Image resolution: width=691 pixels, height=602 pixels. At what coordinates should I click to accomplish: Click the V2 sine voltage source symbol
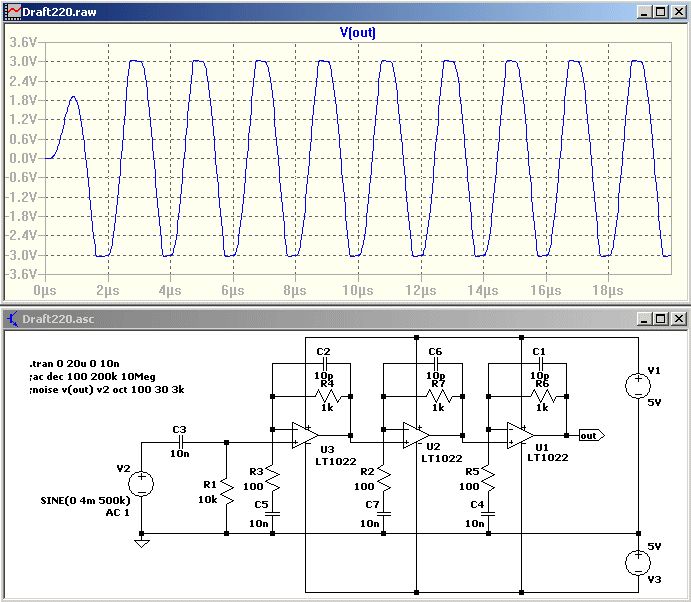pyautogui.click(x=142, y=485)
